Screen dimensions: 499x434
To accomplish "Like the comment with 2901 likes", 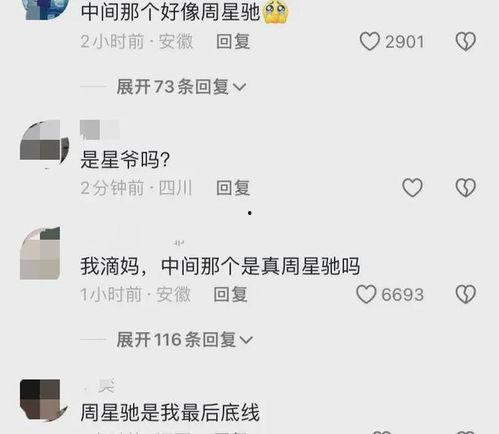I will pos(370,41).
